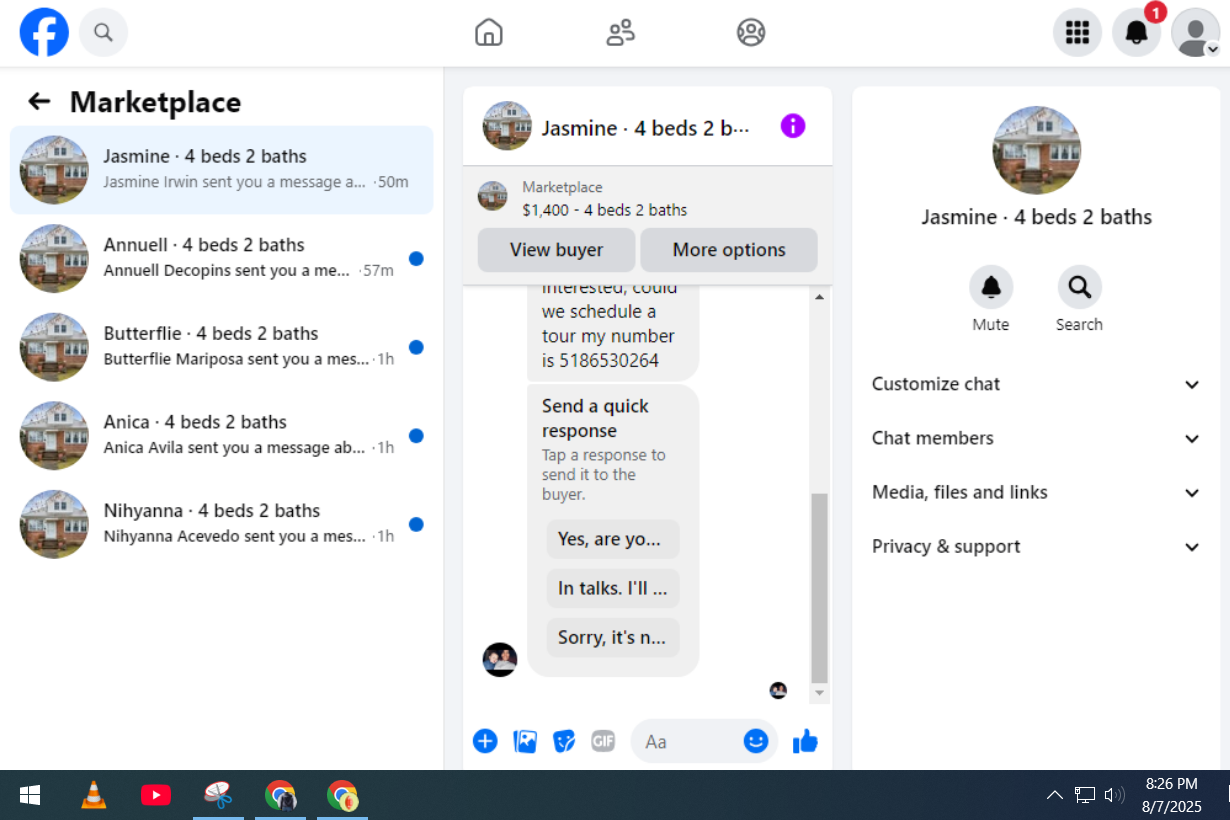Expand the Chat members section
Viewport: 1230px width, 820px height.
[x=1035, y=438]
